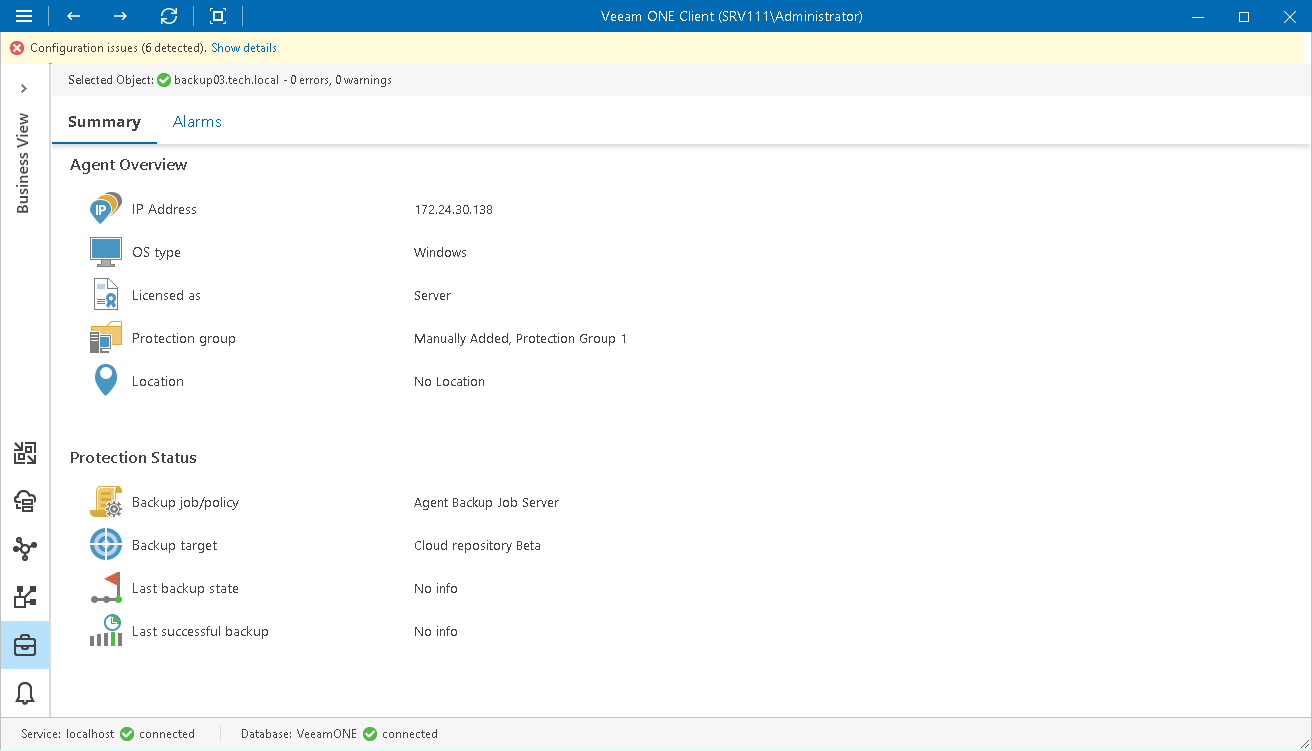Open the alarms bell icon in the sidebar

tap(25, 692)
